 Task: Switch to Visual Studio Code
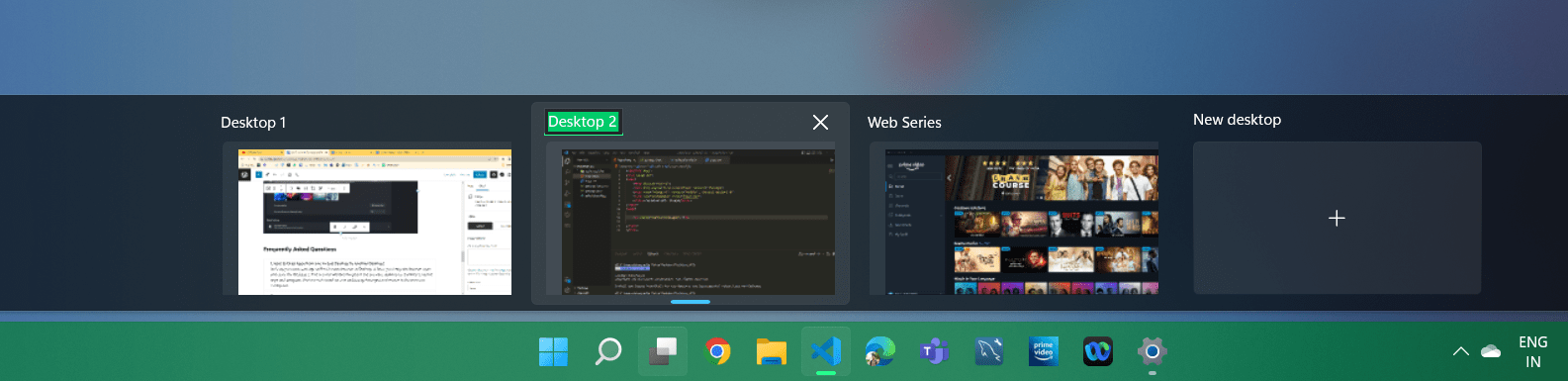click(x=826, y=351)
